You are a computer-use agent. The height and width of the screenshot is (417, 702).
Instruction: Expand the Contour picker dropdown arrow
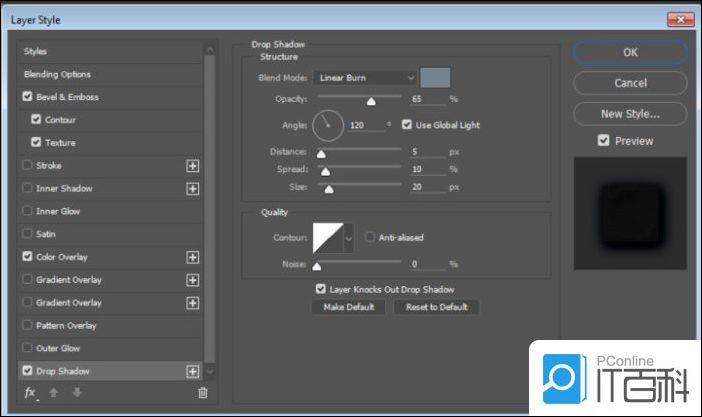(x=349, y=238)
